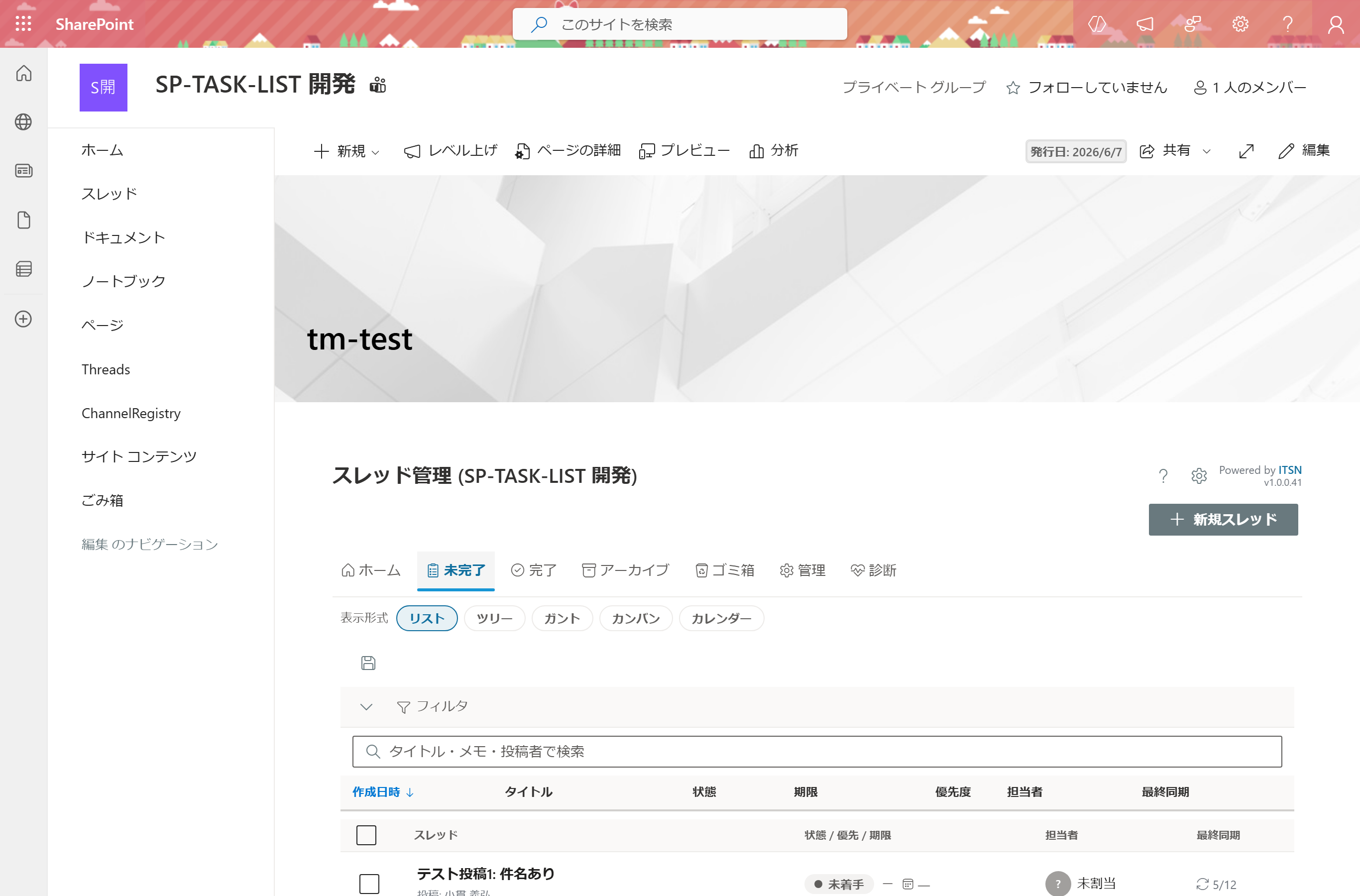Switch to the 未完了 tab
Screen dimensions: 1360x896
456,570
